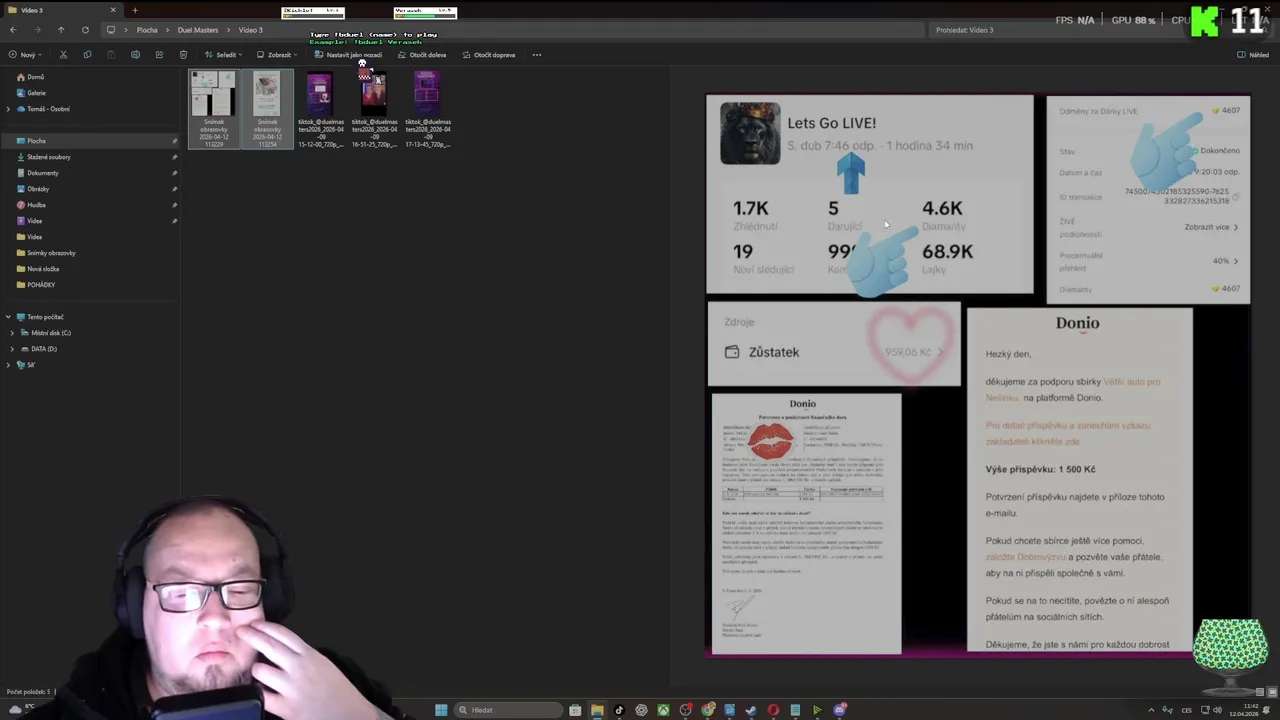Viewport: 1280px width, 720px height.
Task: Expand the Síť network node
Action: (8, 365)
